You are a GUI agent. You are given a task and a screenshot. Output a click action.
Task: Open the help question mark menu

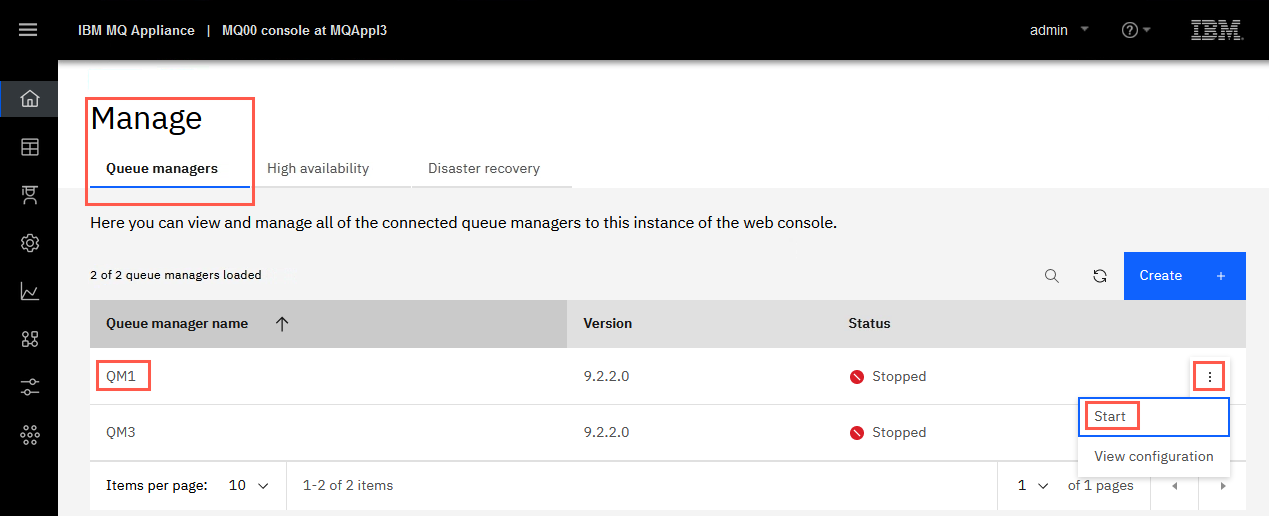click(x=1136, y=30)
